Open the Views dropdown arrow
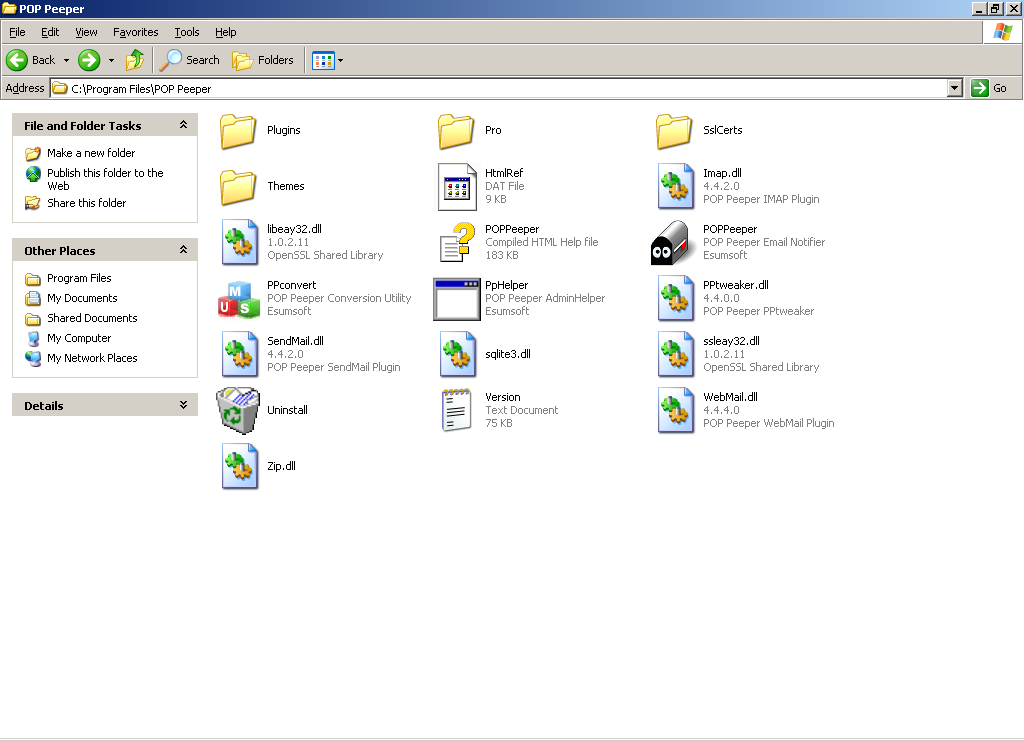 (340, 60)
